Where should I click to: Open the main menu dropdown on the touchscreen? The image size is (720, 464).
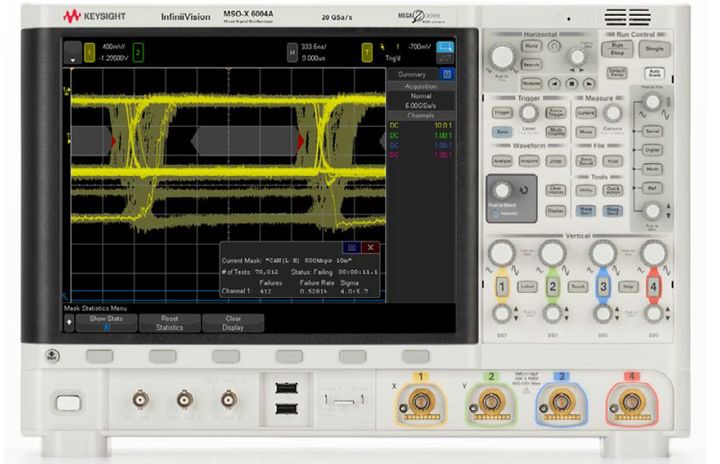click(73, 53)
